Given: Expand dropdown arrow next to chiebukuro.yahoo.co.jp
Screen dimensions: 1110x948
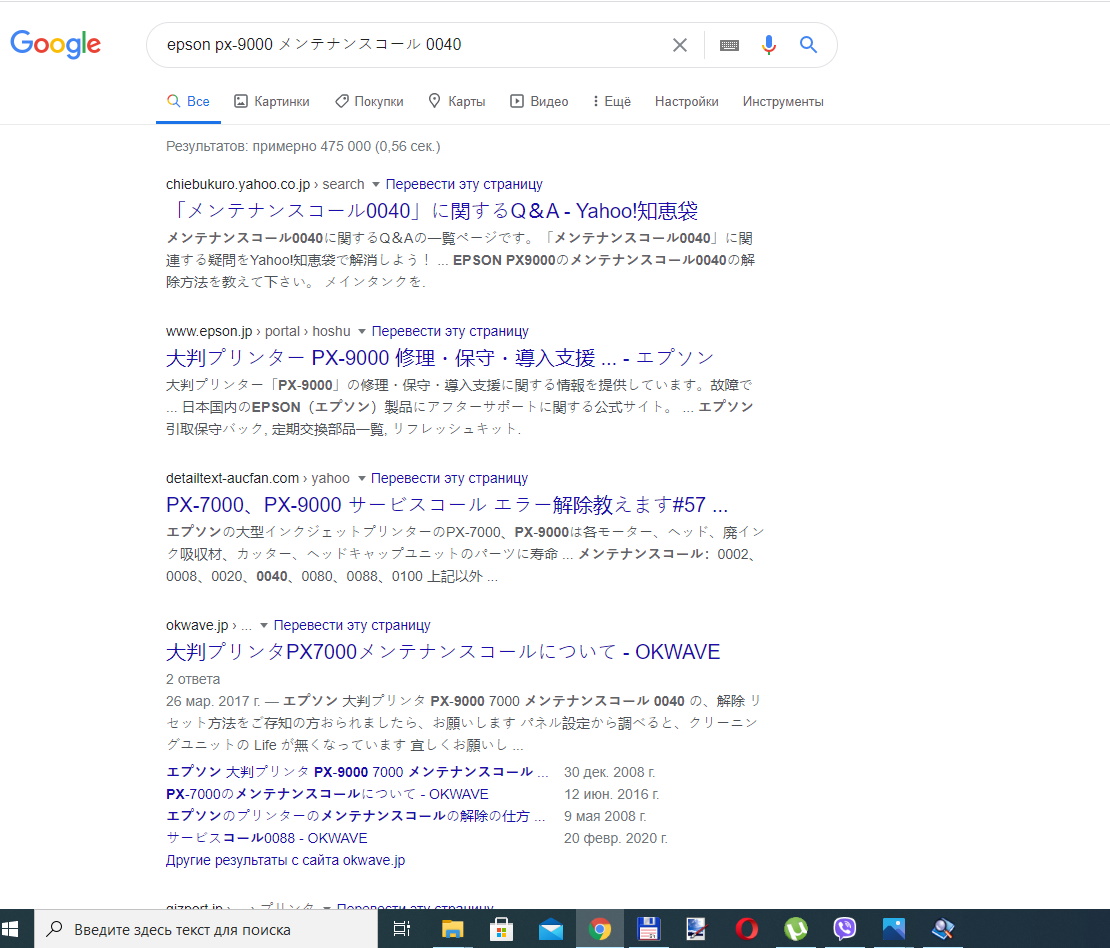Looking at the screenshot, I should point(376,184).
